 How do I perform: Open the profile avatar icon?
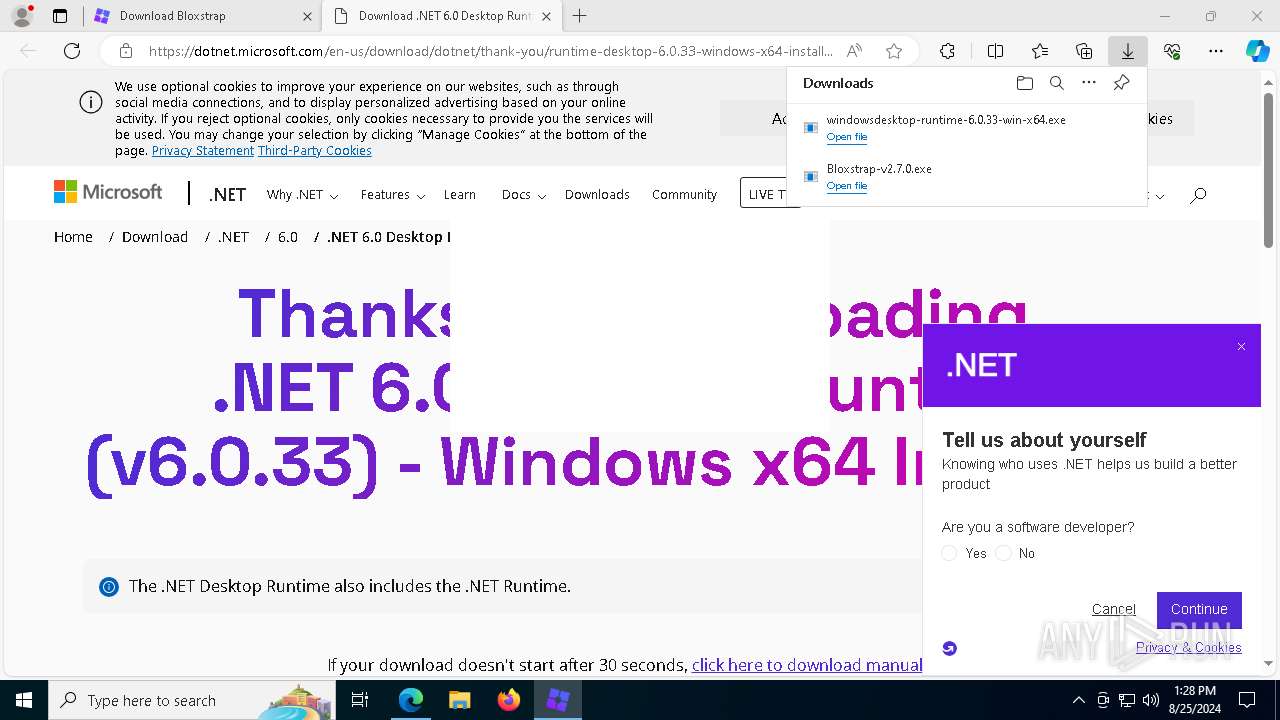[21, 16]
